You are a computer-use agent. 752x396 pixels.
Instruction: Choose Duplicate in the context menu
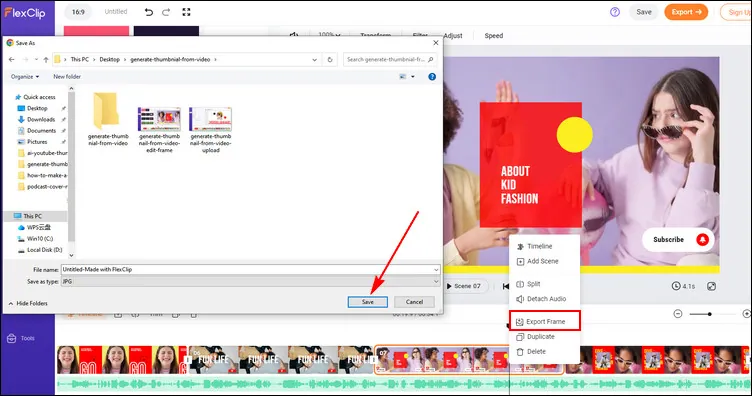[x=536, y=337]
